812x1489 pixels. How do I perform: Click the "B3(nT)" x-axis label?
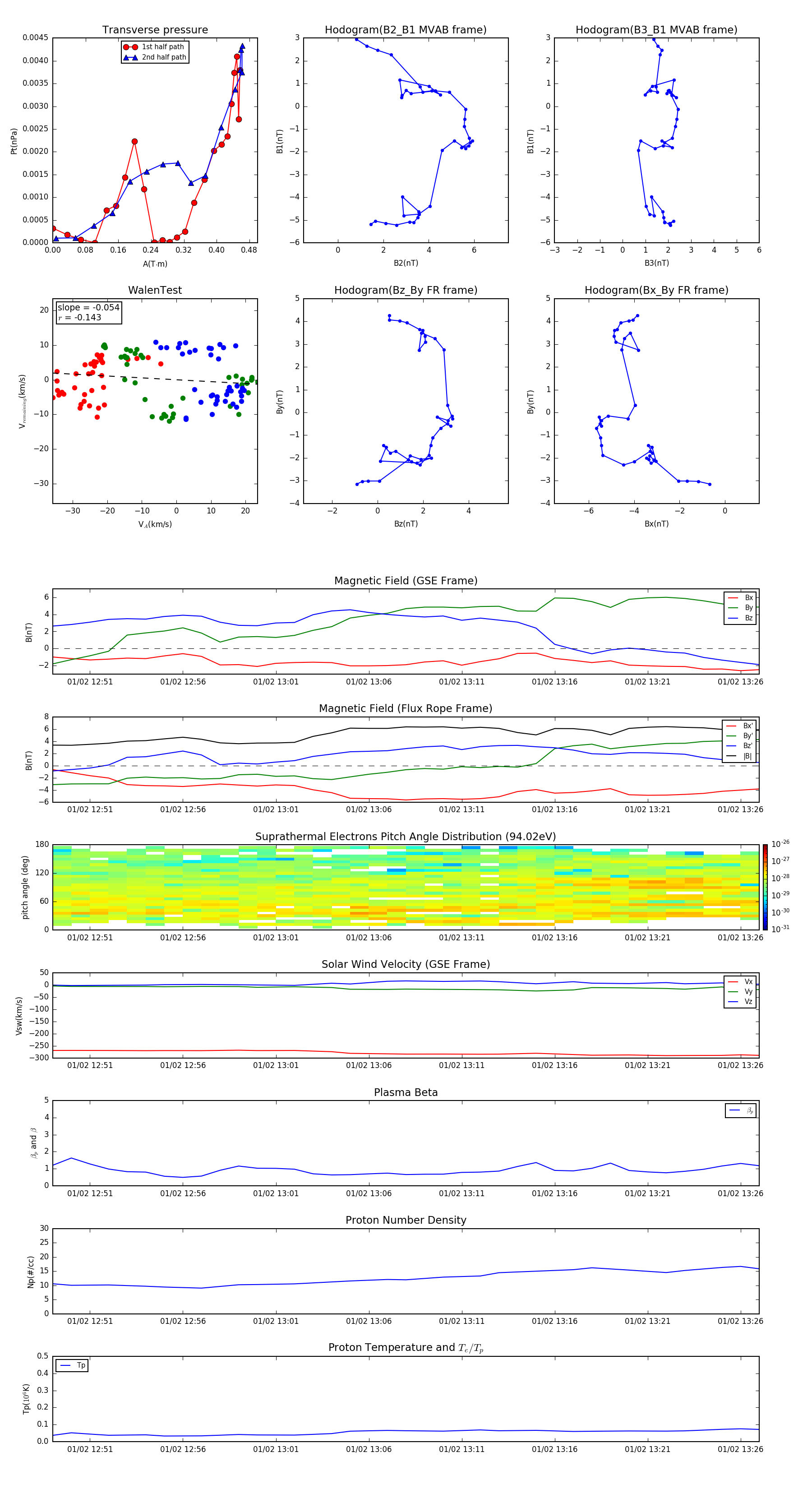(656, 263)
